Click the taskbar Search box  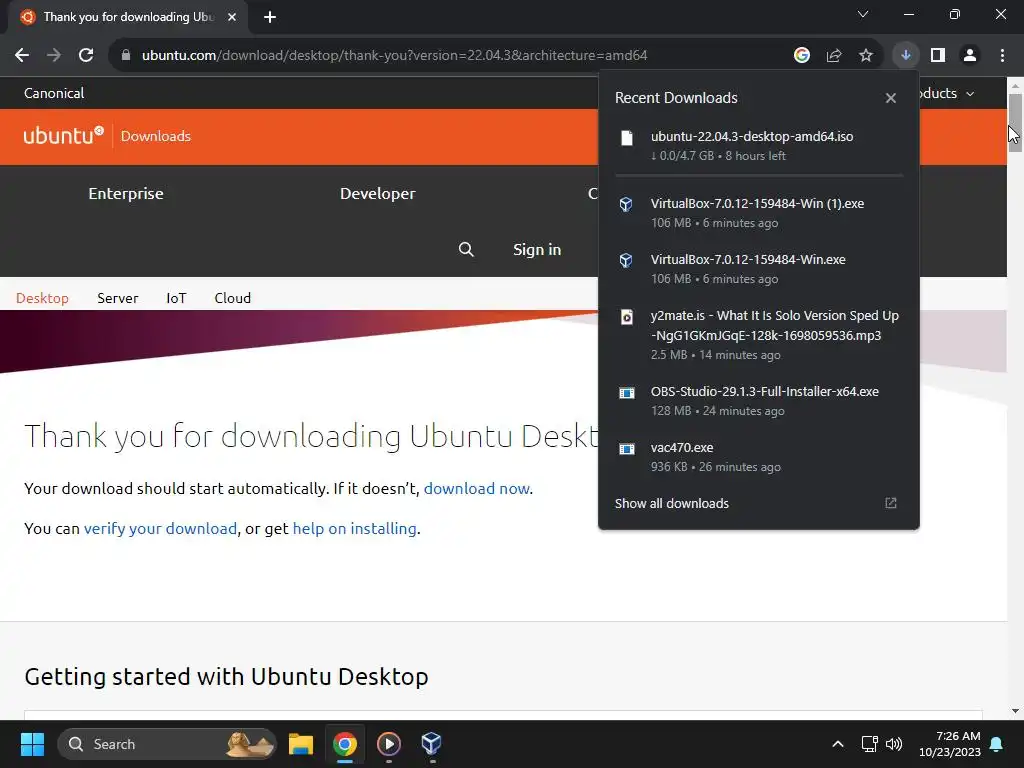pyautogui.click(x=167, y=744)
